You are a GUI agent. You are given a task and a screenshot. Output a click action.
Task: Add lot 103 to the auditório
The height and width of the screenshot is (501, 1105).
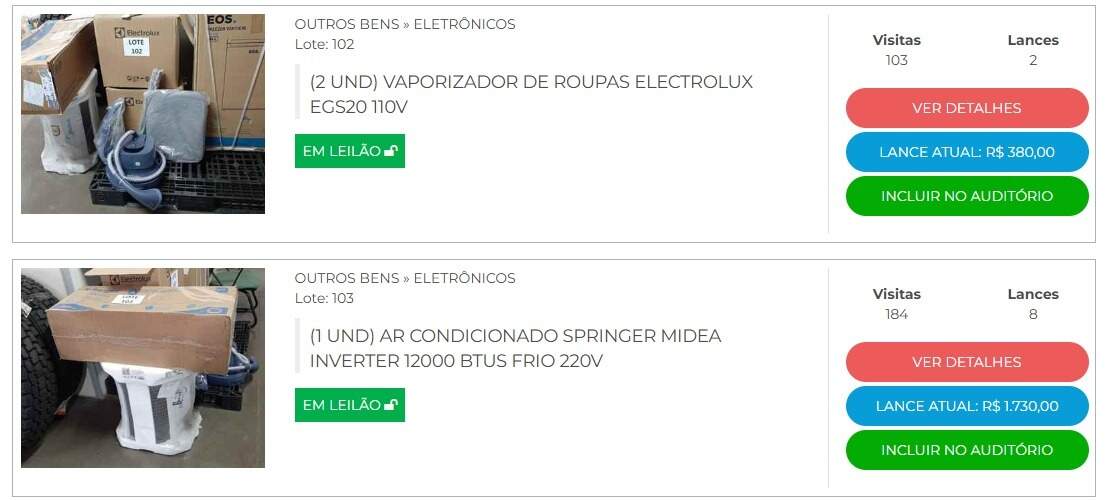tap(967, 450)
